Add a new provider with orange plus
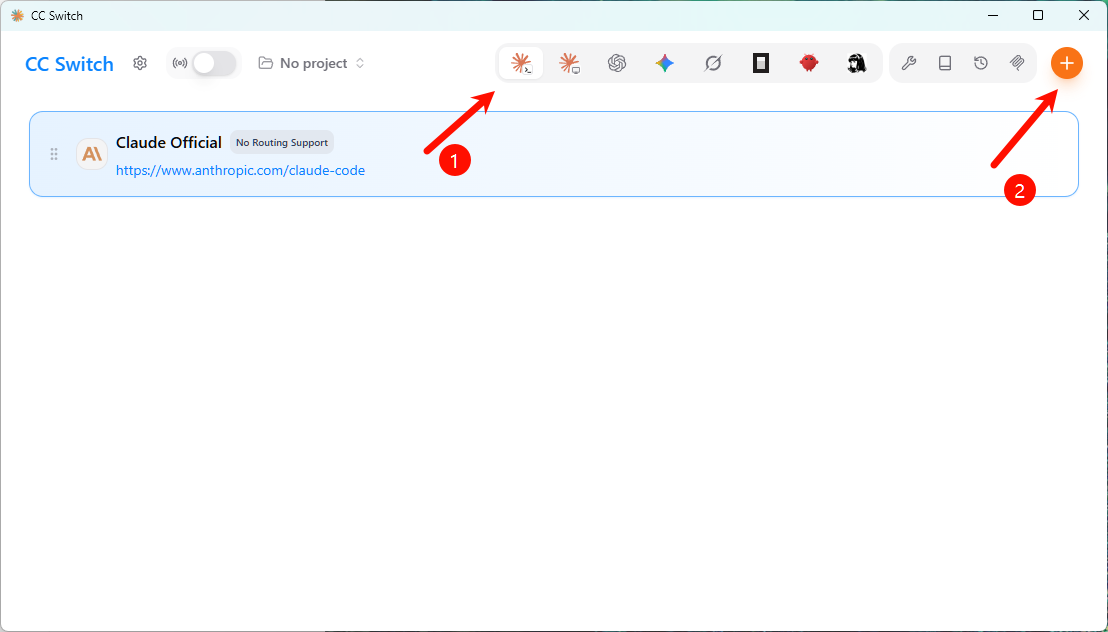Image resolution: width=1108 pixels, height=632 pixels. (1067, 64)
